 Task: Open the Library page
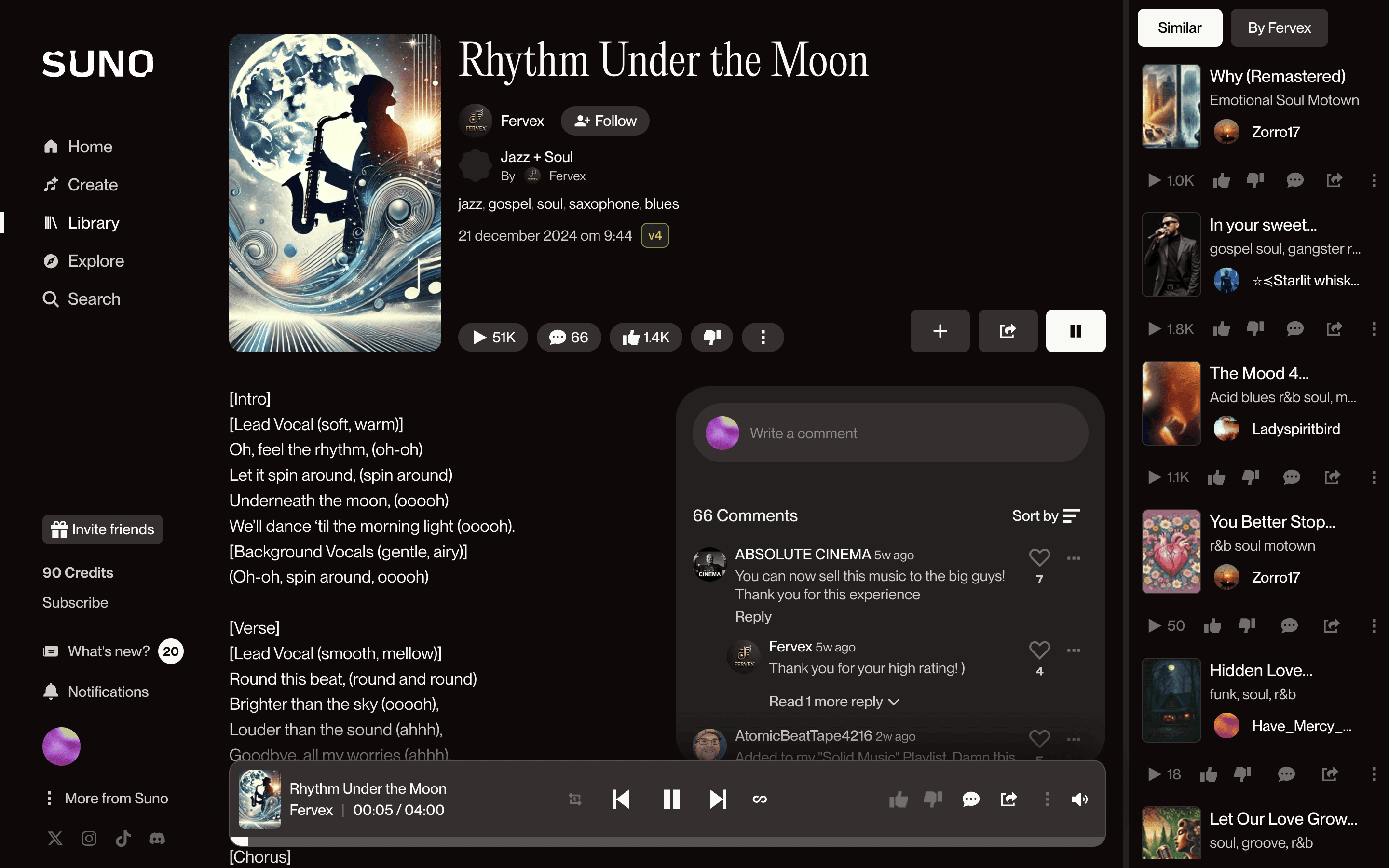[x=82, y=223]
